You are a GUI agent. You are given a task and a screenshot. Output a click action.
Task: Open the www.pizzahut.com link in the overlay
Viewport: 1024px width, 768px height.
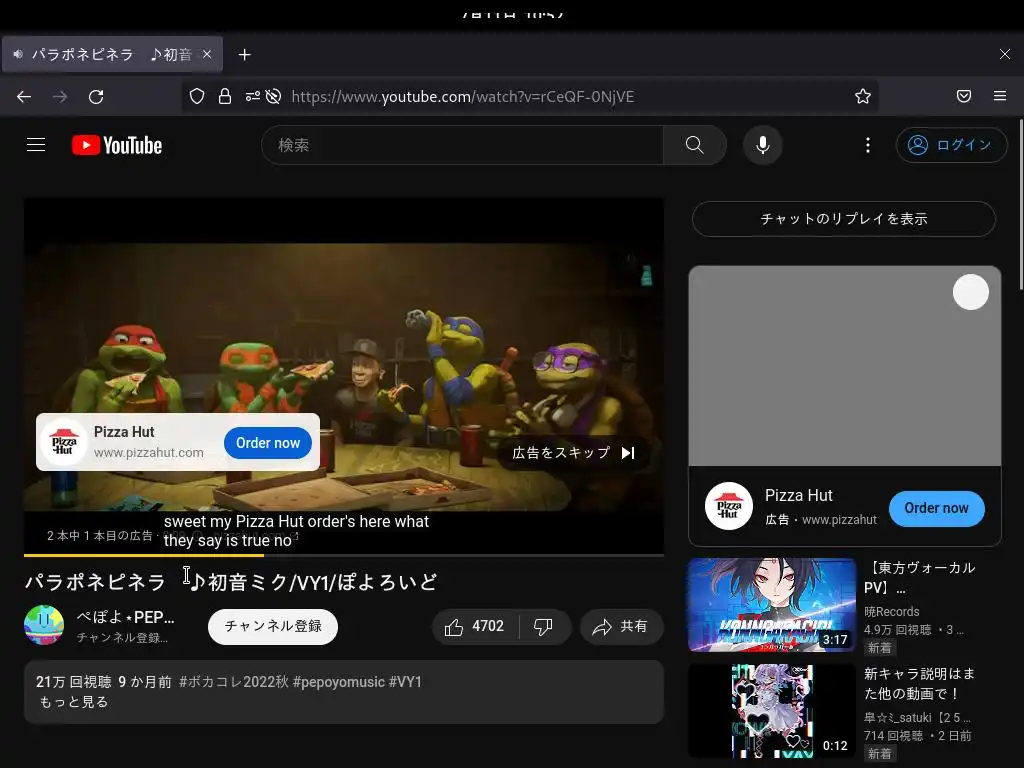click(x=149, y=453)
